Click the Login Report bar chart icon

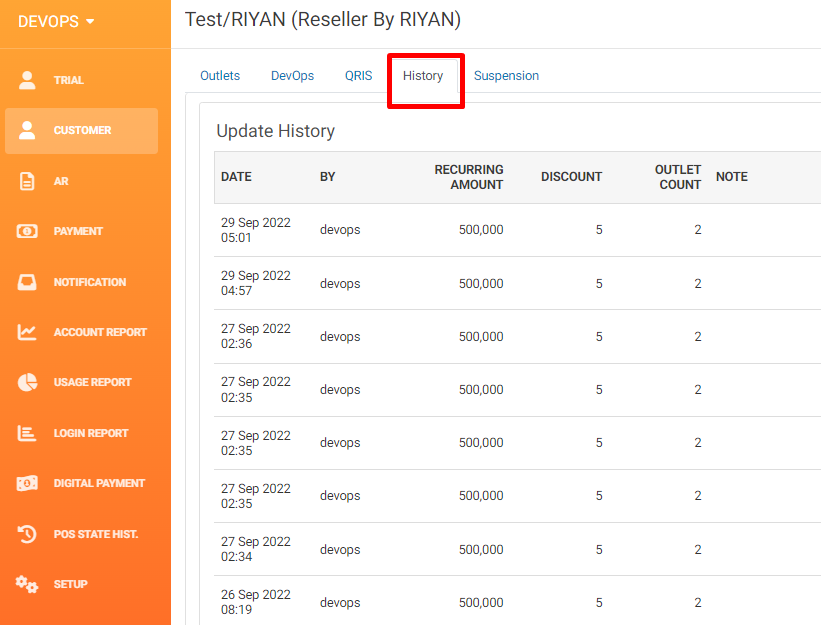click(27, 433)
